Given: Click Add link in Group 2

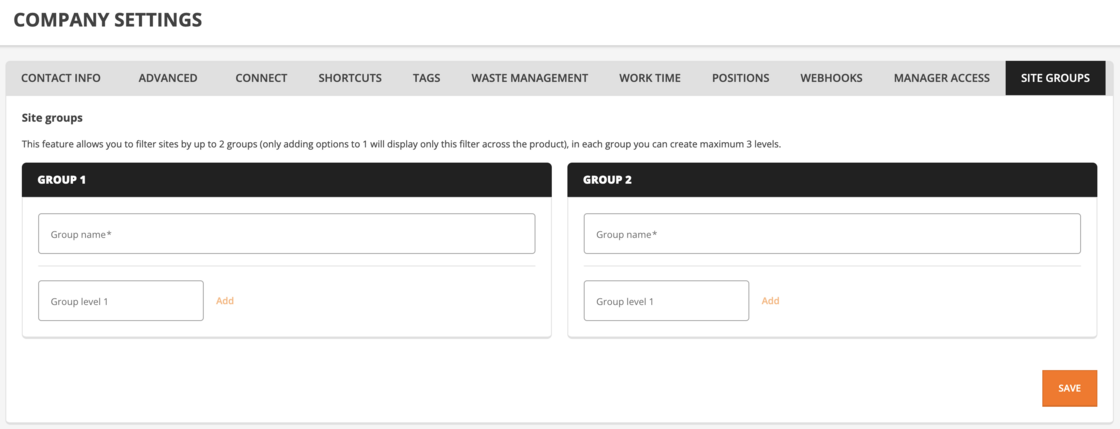Looking at the screenshot, I should [x=771, y=301].
